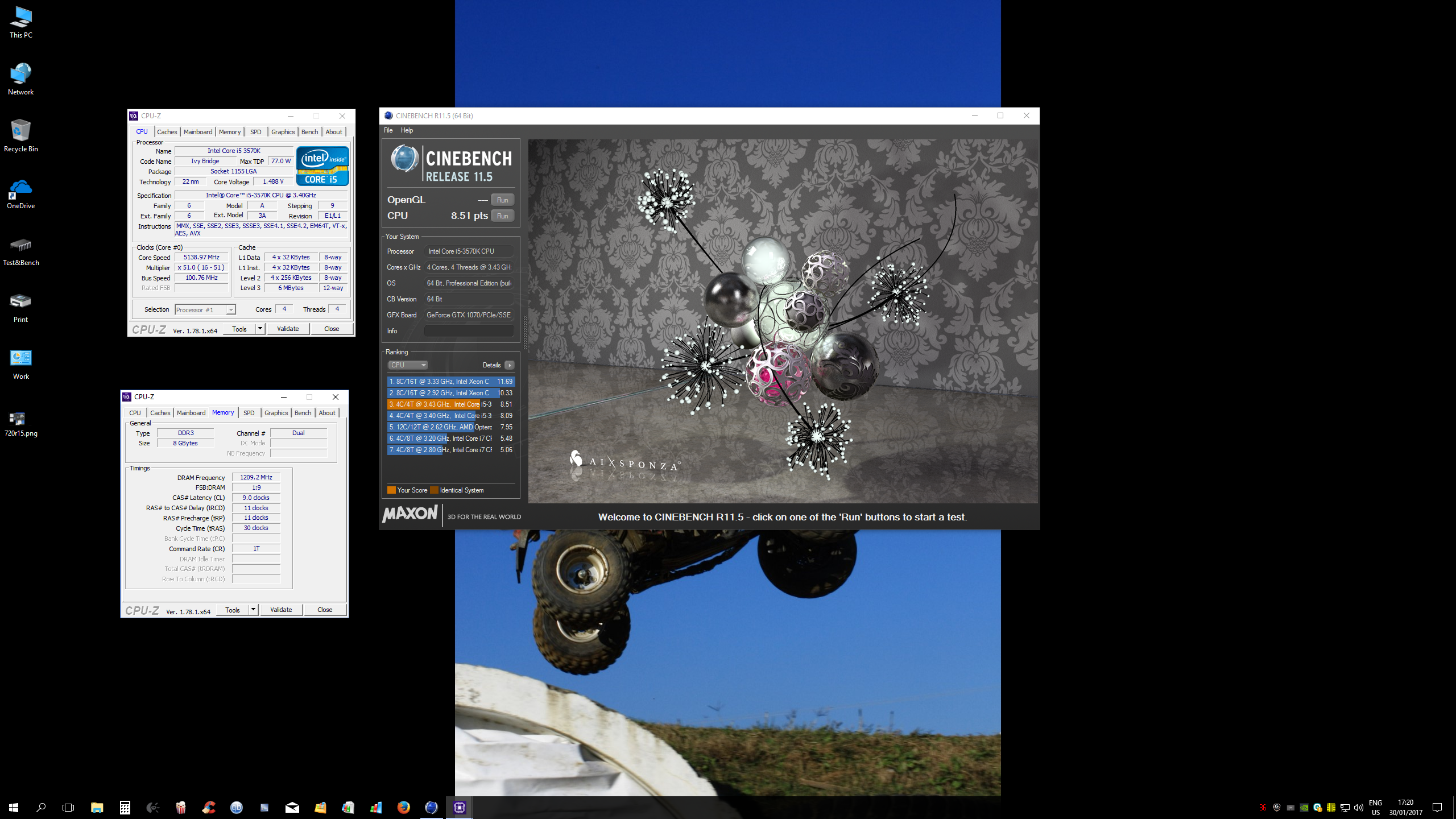
Task: Open File Explorer from taskbar
Action: 97,807
